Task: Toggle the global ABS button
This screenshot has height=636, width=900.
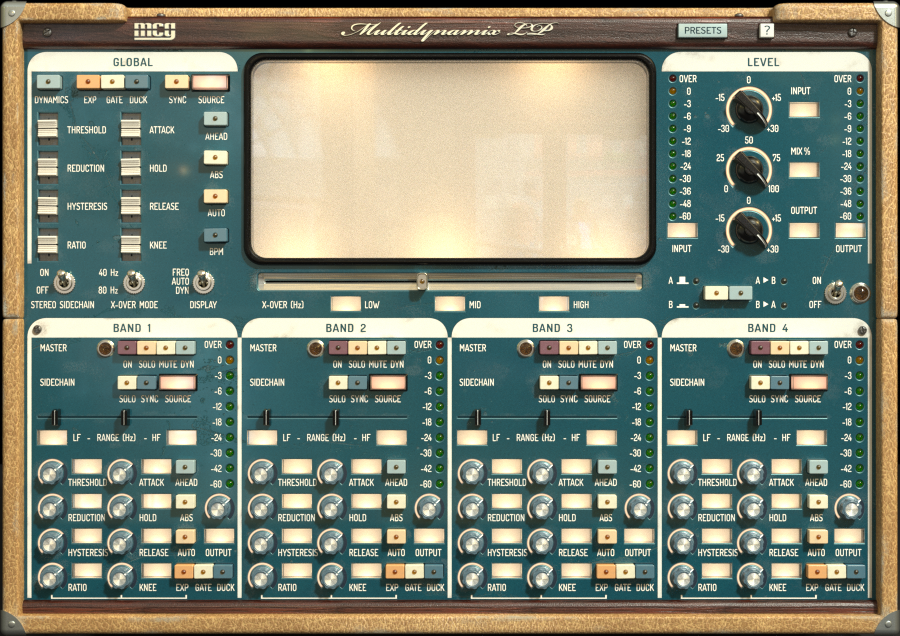Action: pyautogui.click(x=216, y=158)
